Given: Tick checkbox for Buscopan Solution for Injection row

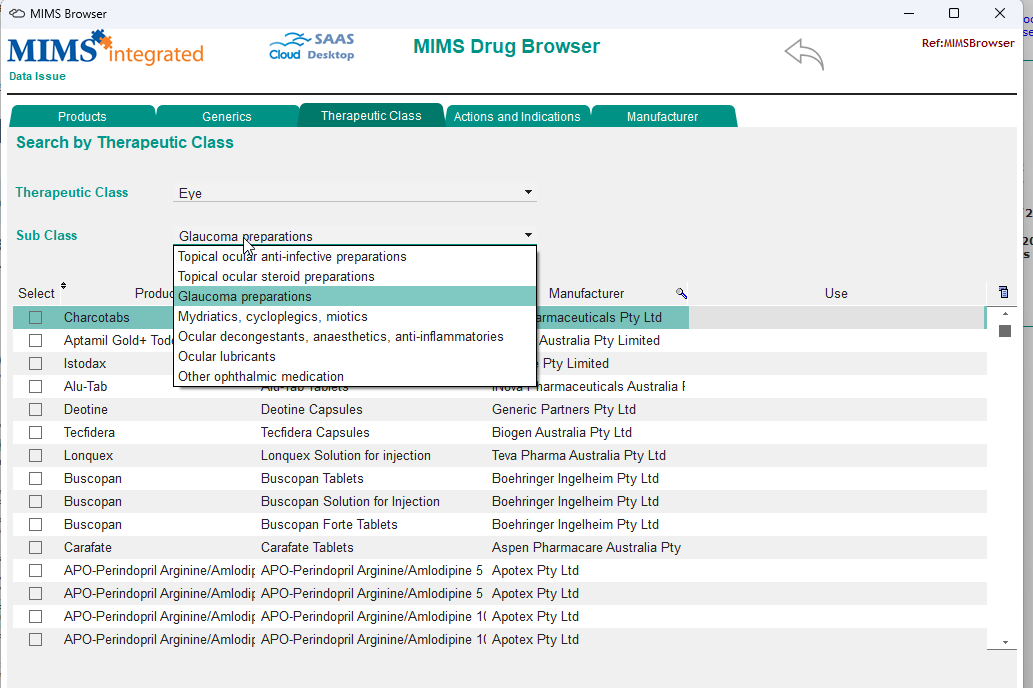Looking at the screenshot, I should click(x=36, y=502).
